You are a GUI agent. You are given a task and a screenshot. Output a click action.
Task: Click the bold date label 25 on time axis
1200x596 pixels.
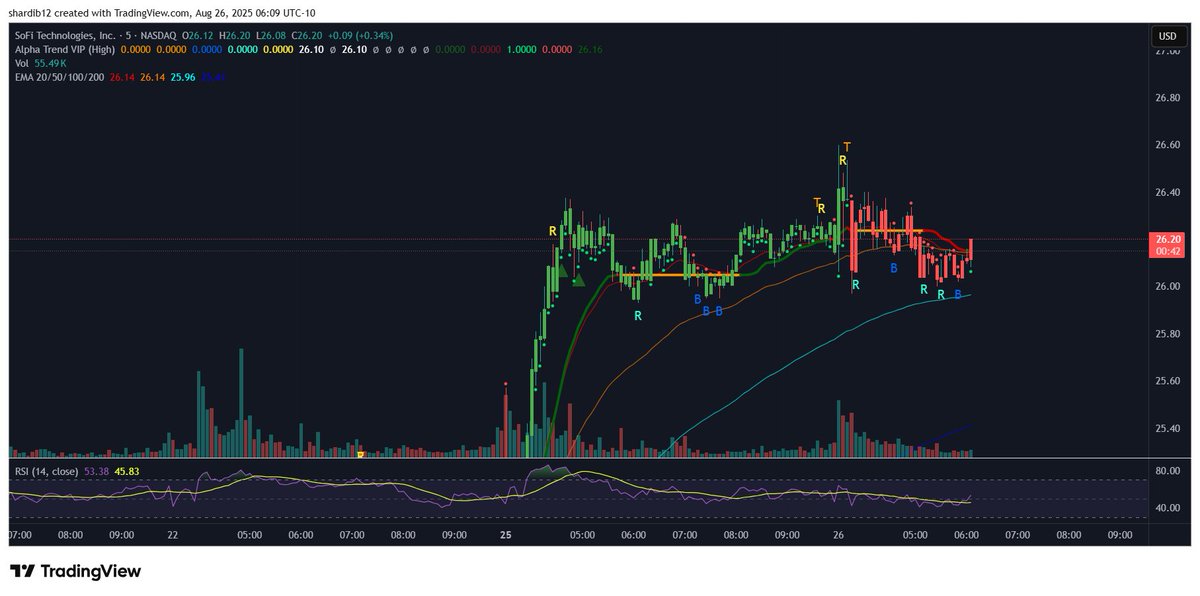(505, 535)
